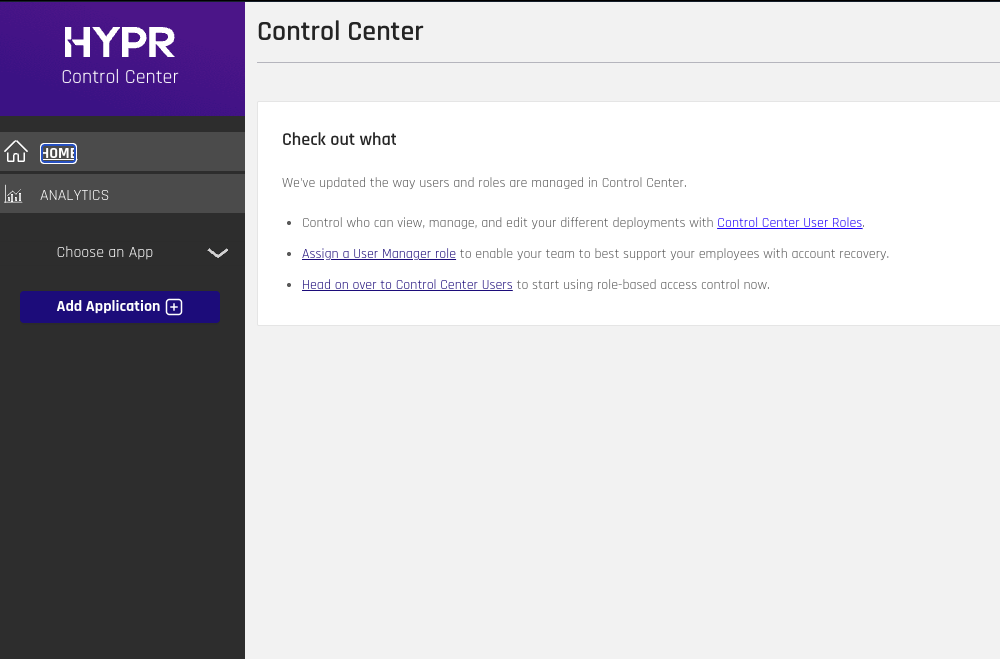Click the Check out what card heading
The width and height of the screenshot is (1000, 659).
pyautogui.click(x=339, y=139)
